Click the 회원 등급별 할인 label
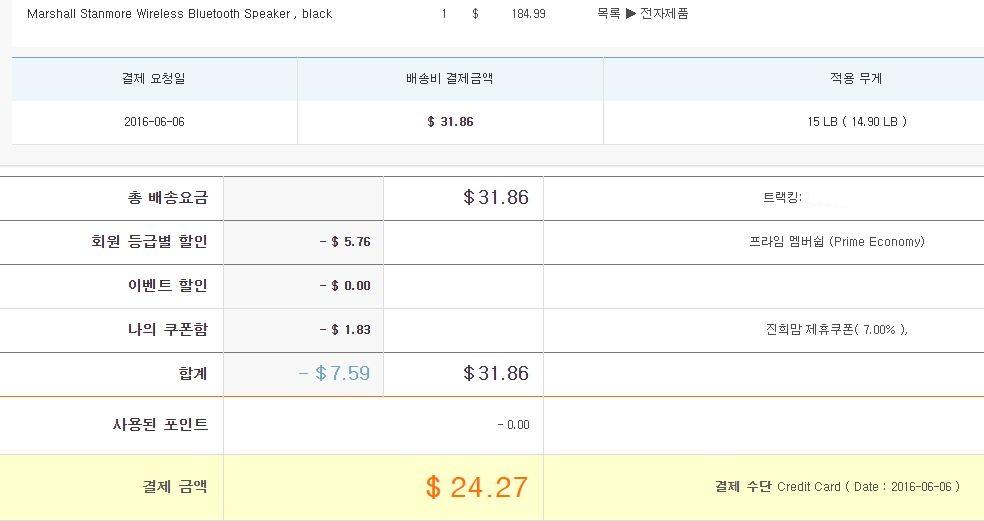 (x=149, y=242)
